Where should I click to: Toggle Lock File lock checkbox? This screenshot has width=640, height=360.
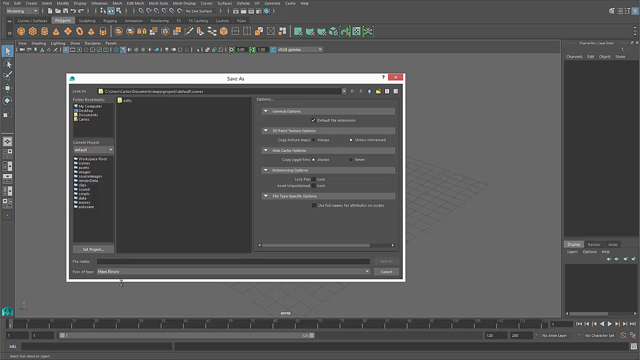(313, 179)
